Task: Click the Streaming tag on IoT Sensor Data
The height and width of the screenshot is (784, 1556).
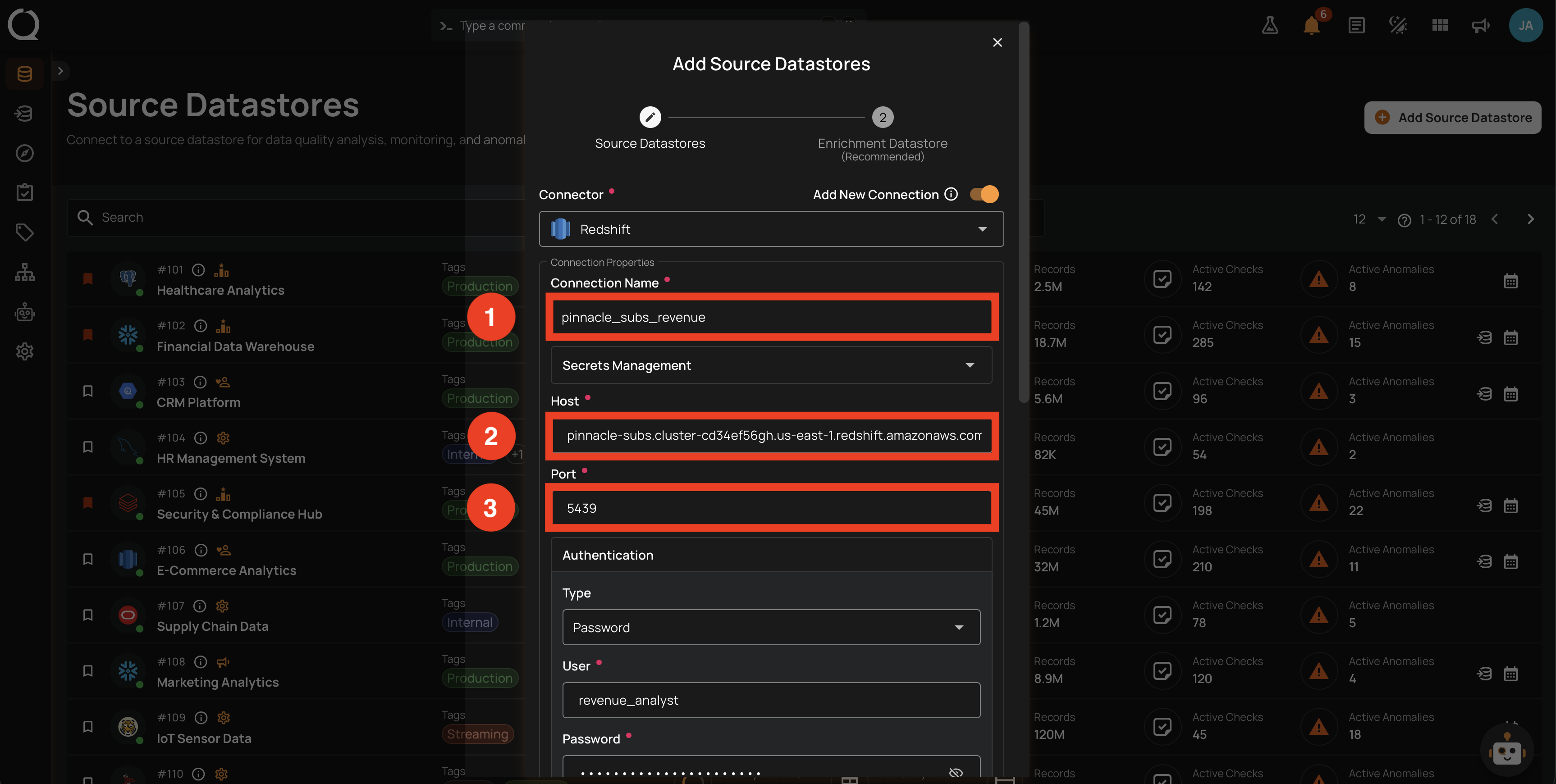Action: coord(477,734)
